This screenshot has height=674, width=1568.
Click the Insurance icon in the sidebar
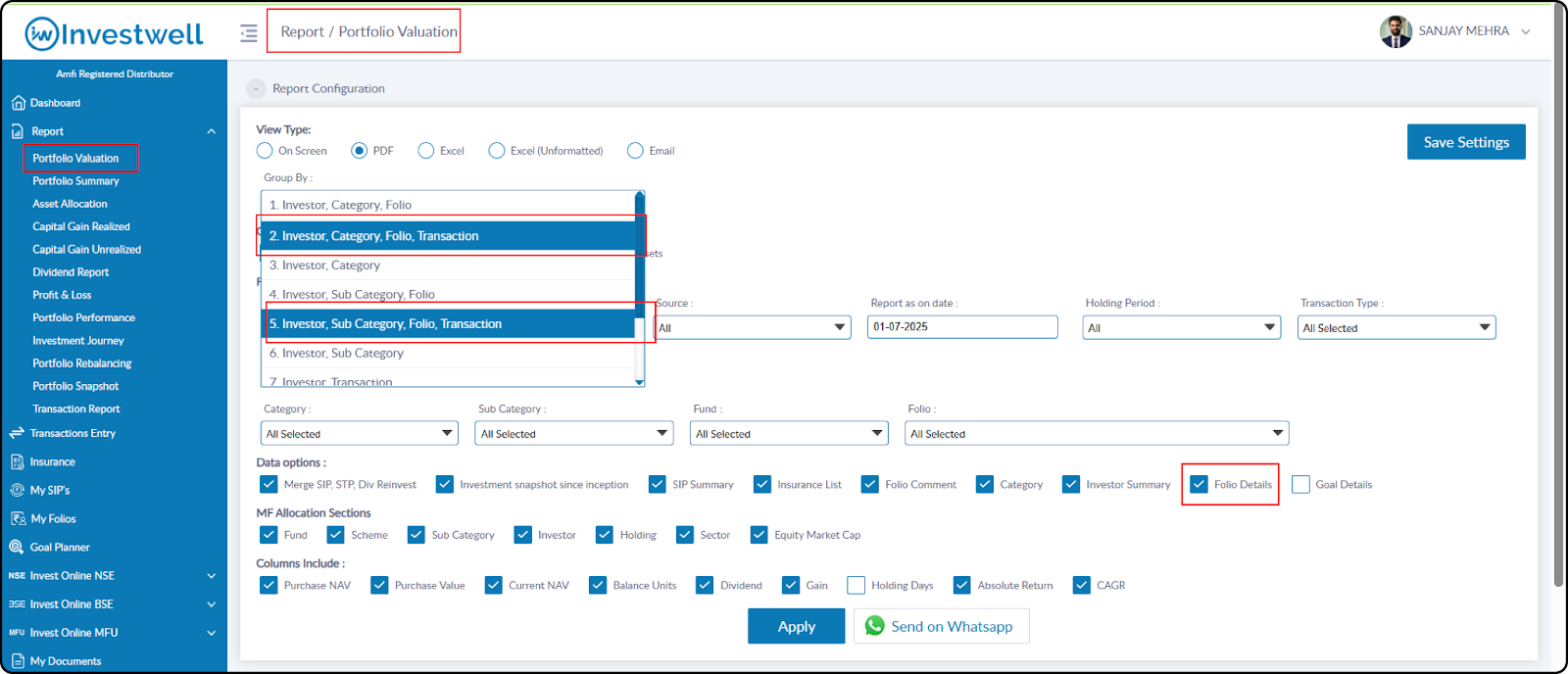point(18,461)
